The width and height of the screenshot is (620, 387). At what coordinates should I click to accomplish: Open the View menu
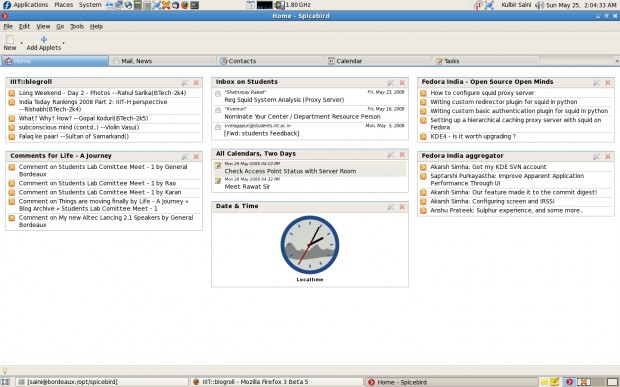point(43,26)
